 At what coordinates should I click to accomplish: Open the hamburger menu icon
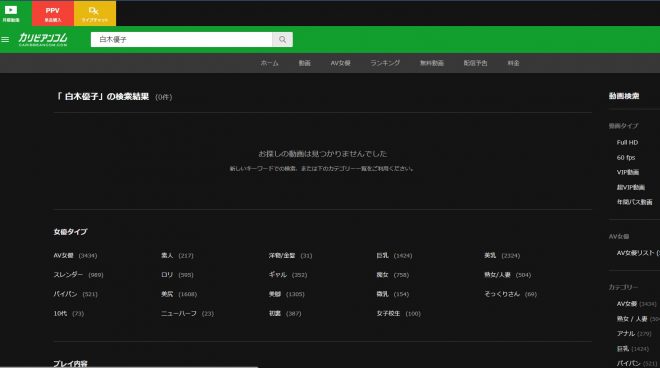click(5, 40)
